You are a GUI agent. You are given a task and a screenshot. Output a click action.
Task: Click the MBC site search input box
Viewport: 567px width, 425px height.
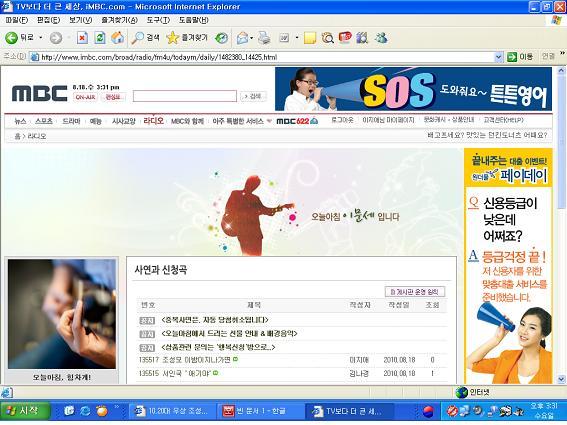coord(185,96)
